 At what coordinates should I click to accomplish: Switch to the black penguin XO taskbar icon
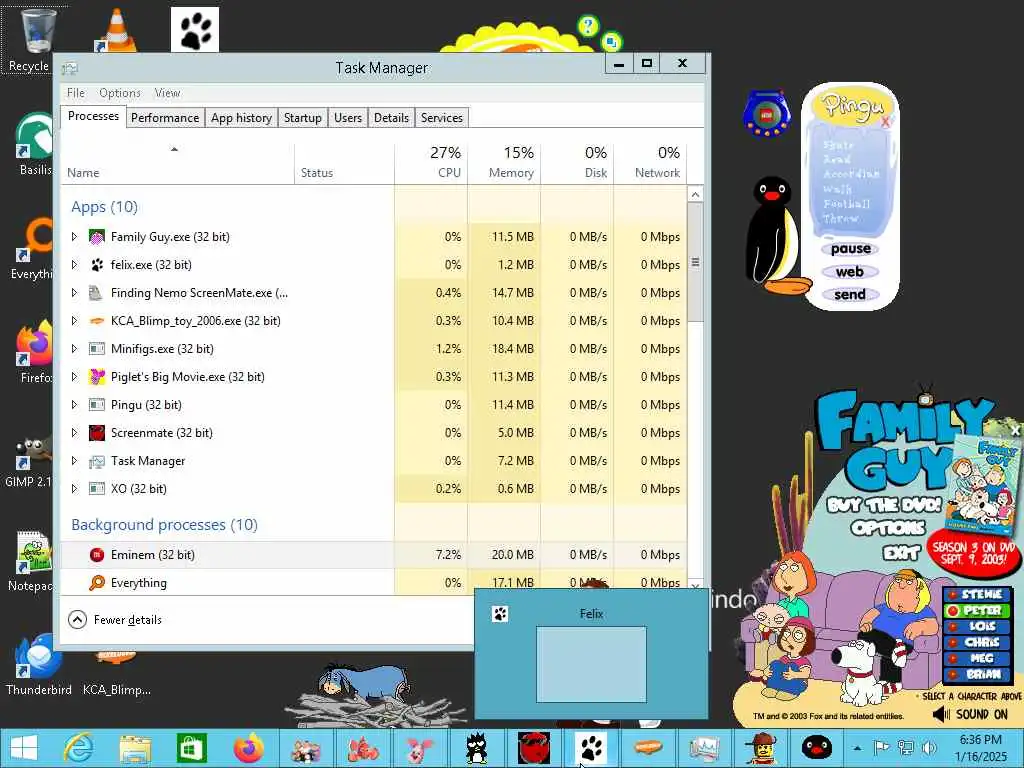tap(477, 748)
